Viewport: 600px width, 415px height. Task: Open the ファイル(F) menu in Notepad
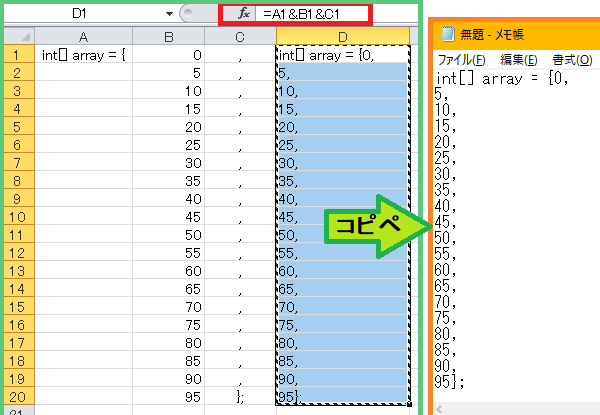click(463, 60)
